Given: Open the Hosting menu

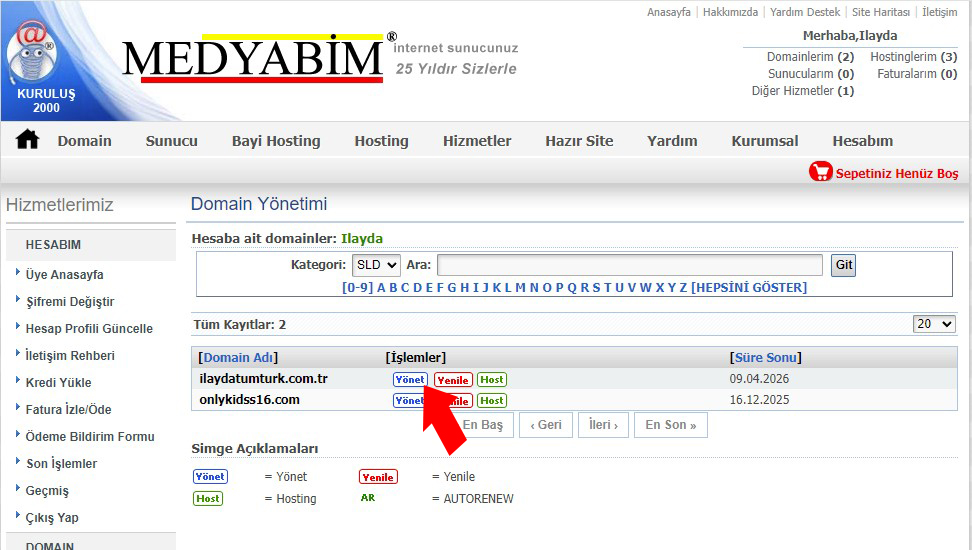Looking at the screenshot, I should pyautogui.click(x=381, y=141).
